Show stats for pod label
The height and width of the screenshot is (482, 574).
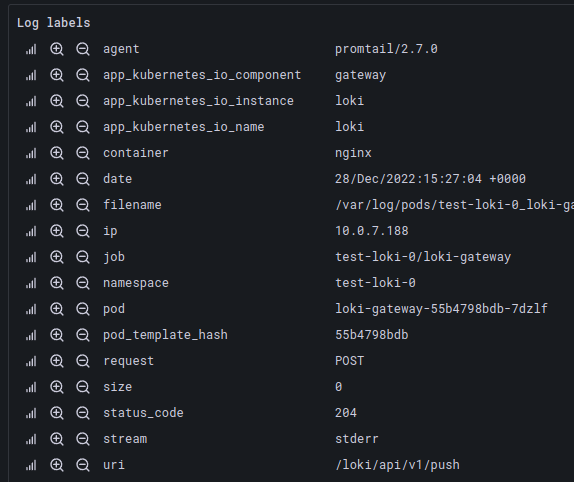click(31, 309)
